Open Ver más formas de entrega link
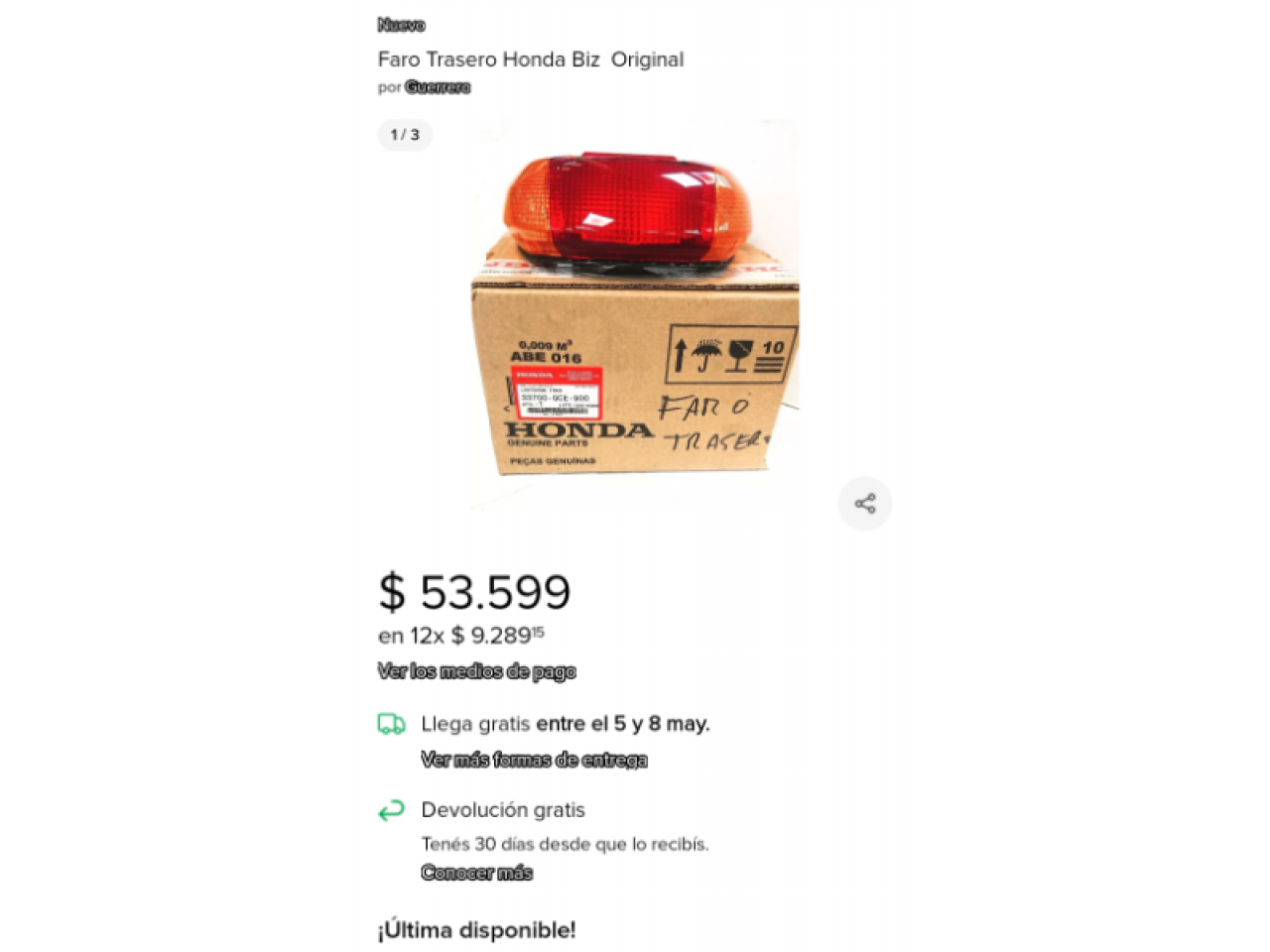Screen dimensions: 1270x952 tap(534, 760)
